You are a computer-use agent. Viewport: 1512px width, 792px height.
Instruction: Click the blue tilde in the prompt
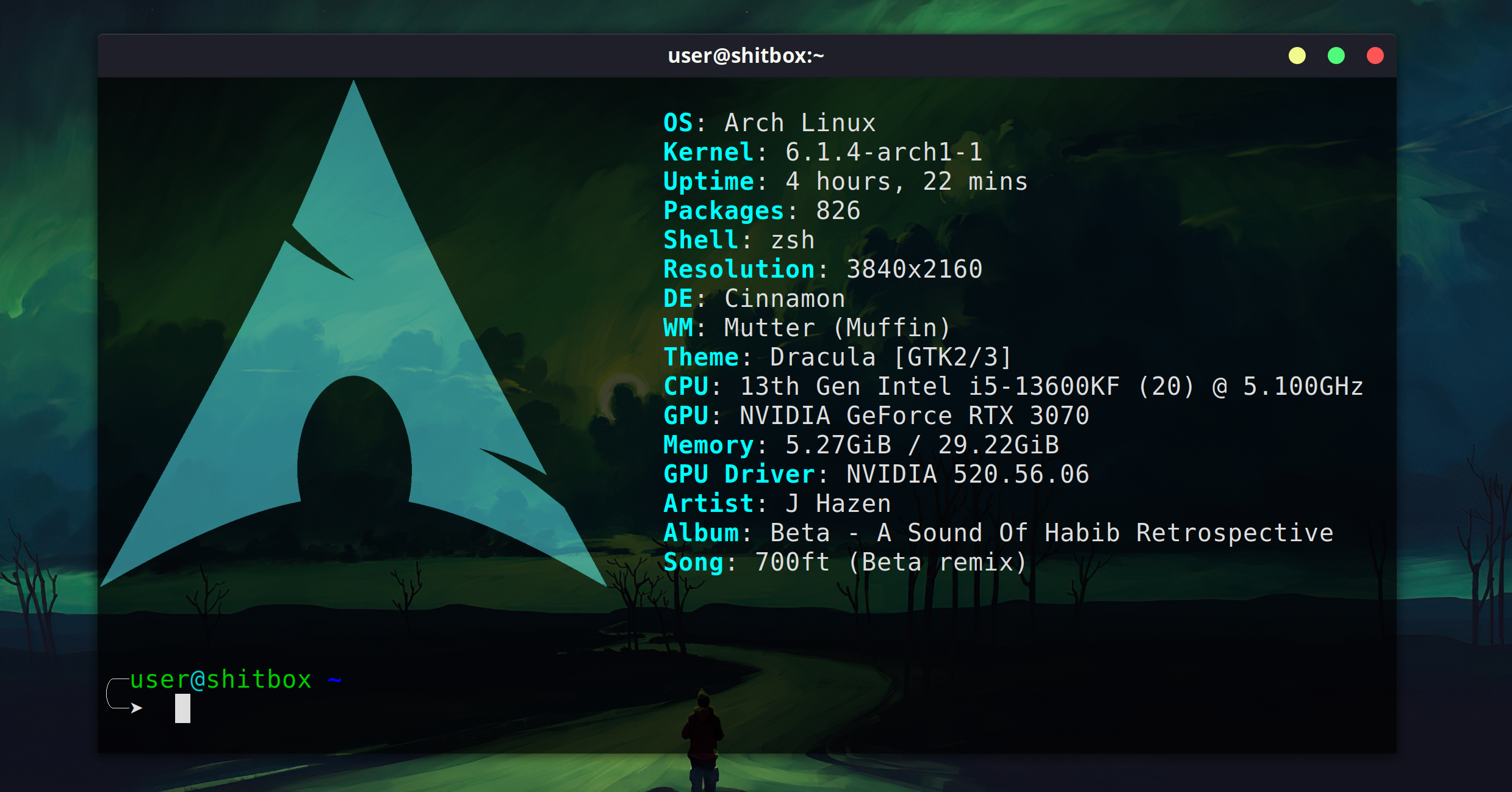coord(334,679)
